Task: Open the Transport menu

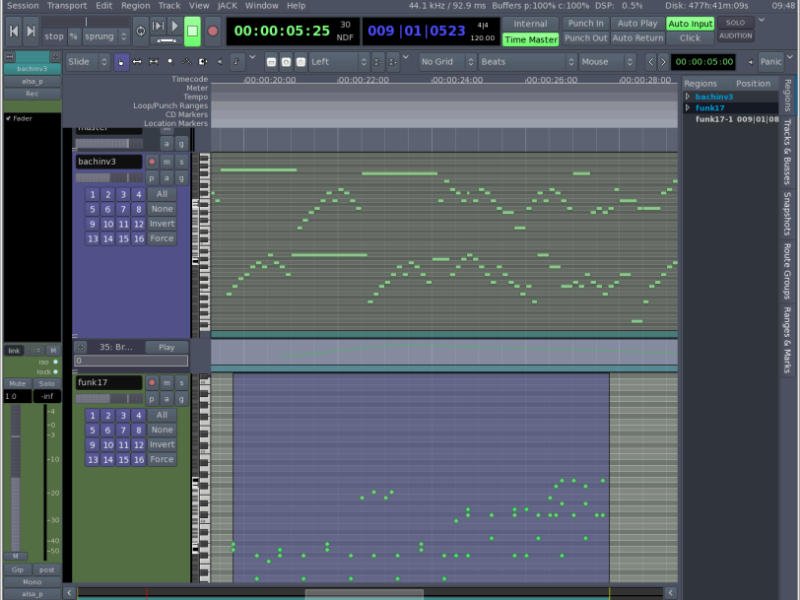Action: point(67,5)
